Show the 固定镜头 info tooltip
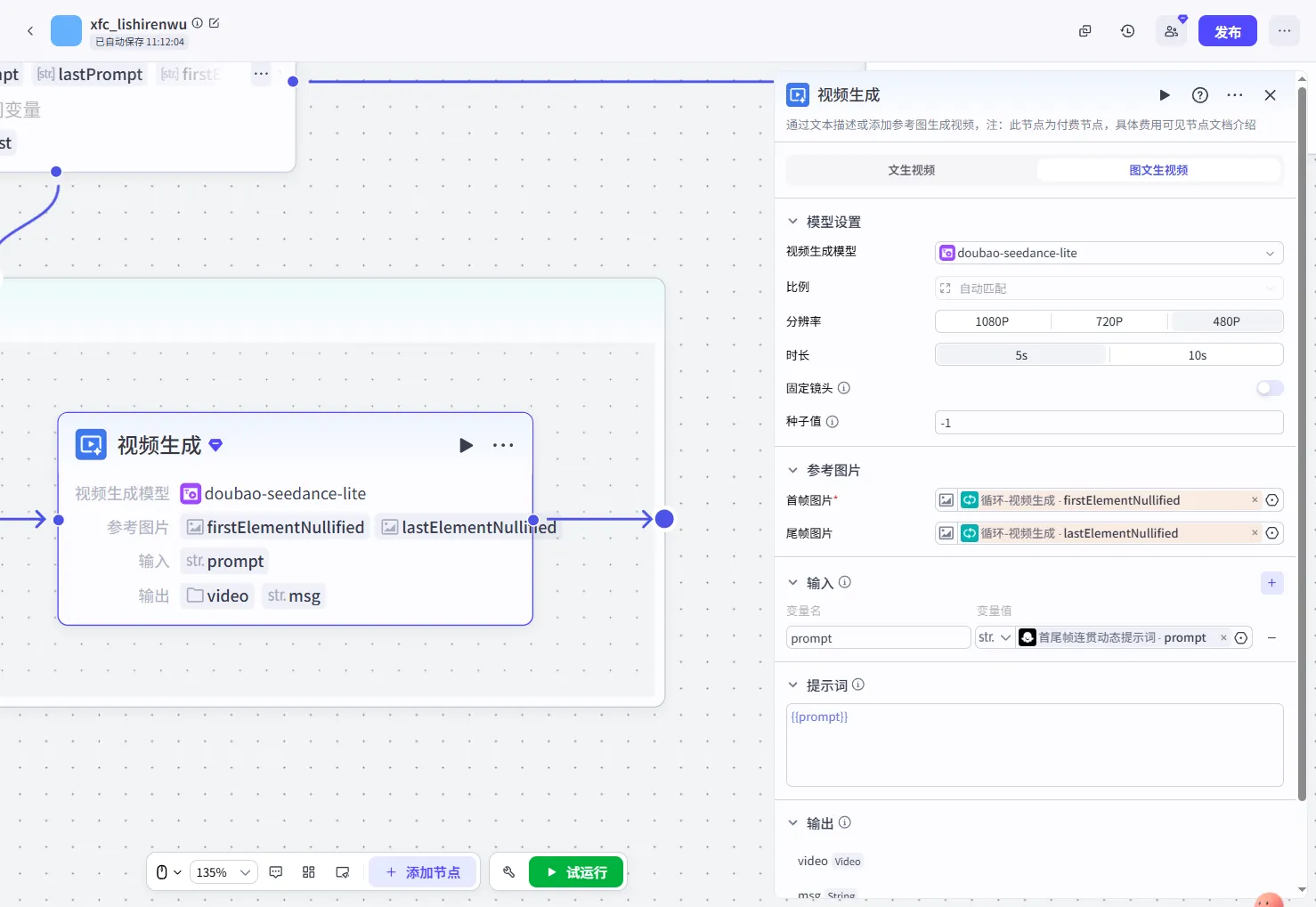This screenshot has height=907, width=1316. coord(844,388)
